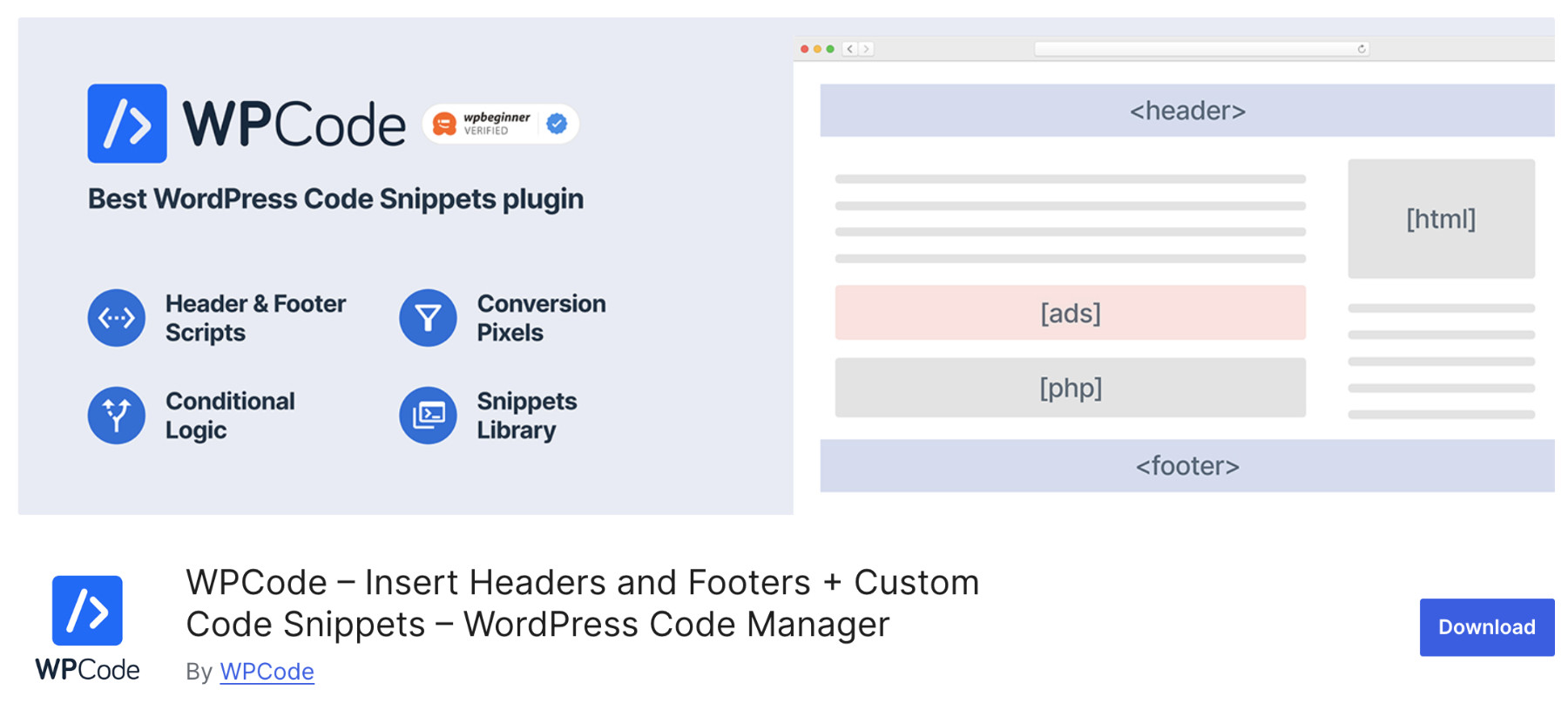The image size is (1568, 717).
Task: Click the 'Snippets Library' label
Action: [526, 416]
